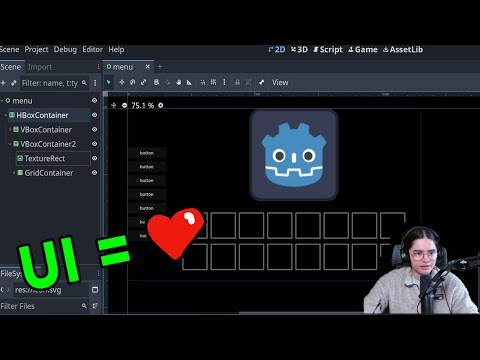Instantiate child scene link icon
This screenshot has width=480, height=360.
(x=14, y=83)
